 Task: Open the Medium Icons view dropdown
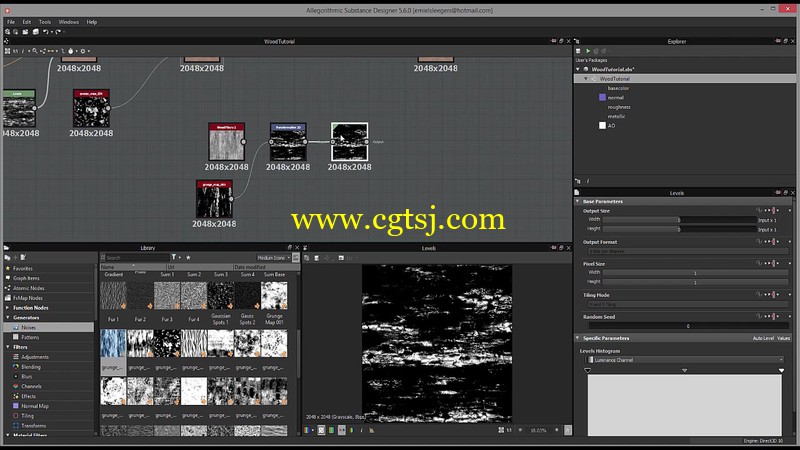pyautogui.click(x=273, y=258)
